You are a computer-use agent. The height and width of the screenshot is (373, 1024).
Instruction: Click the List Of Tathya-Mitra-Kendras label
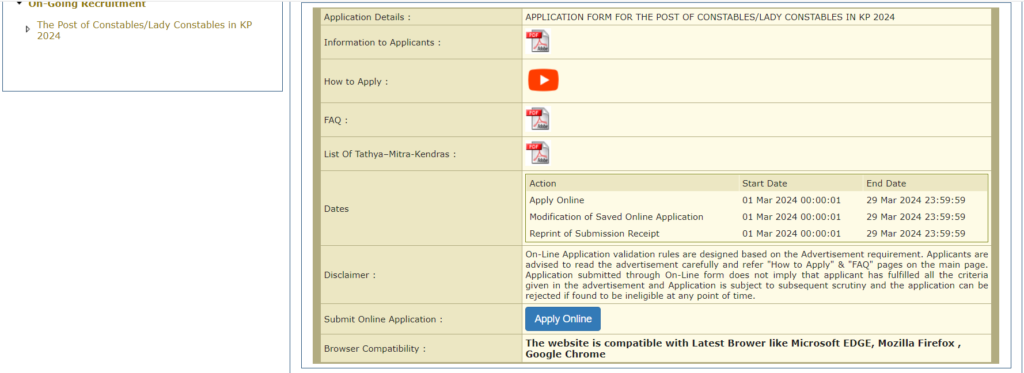pos(389,155)
